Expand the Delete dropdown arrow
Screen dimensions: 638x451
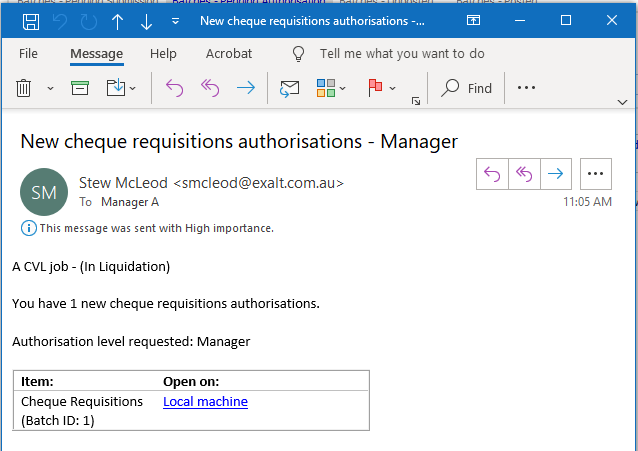(50, 88)
